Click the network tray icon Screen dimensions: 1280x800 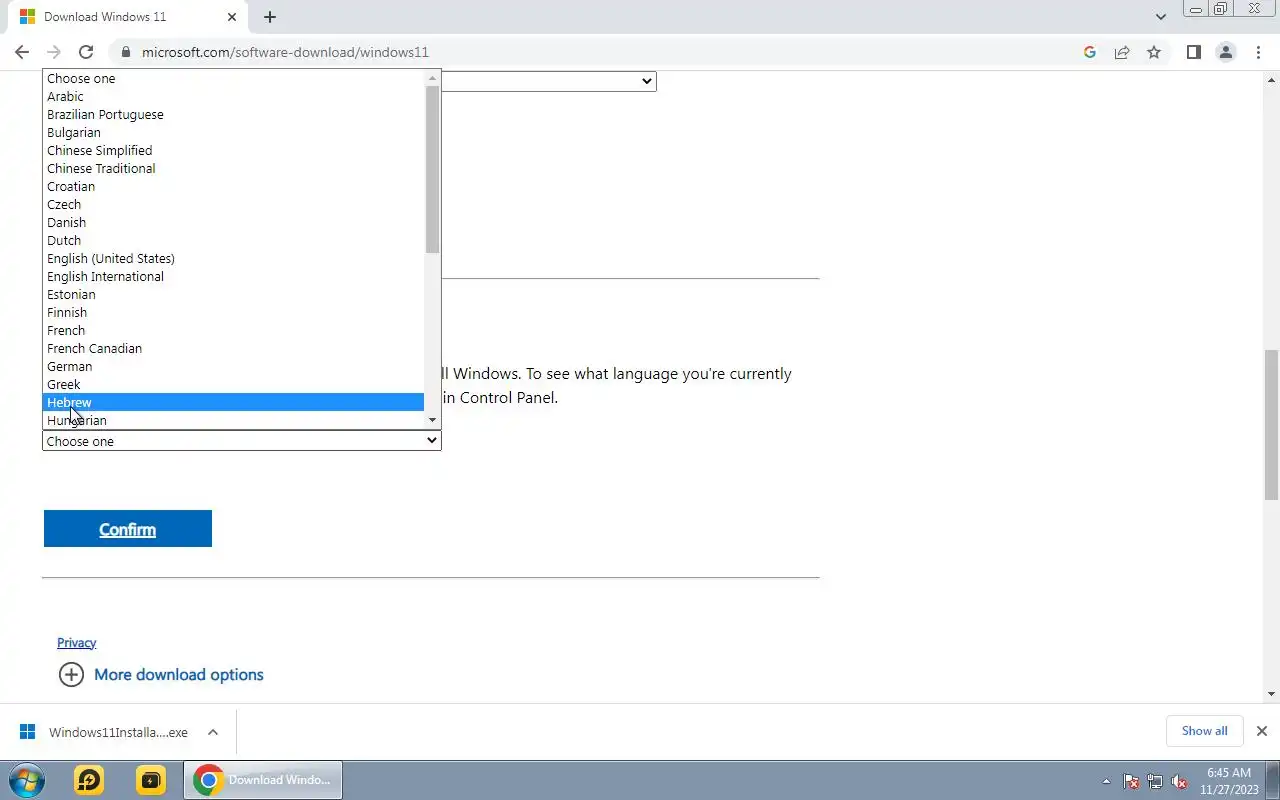click(1155, 782)
